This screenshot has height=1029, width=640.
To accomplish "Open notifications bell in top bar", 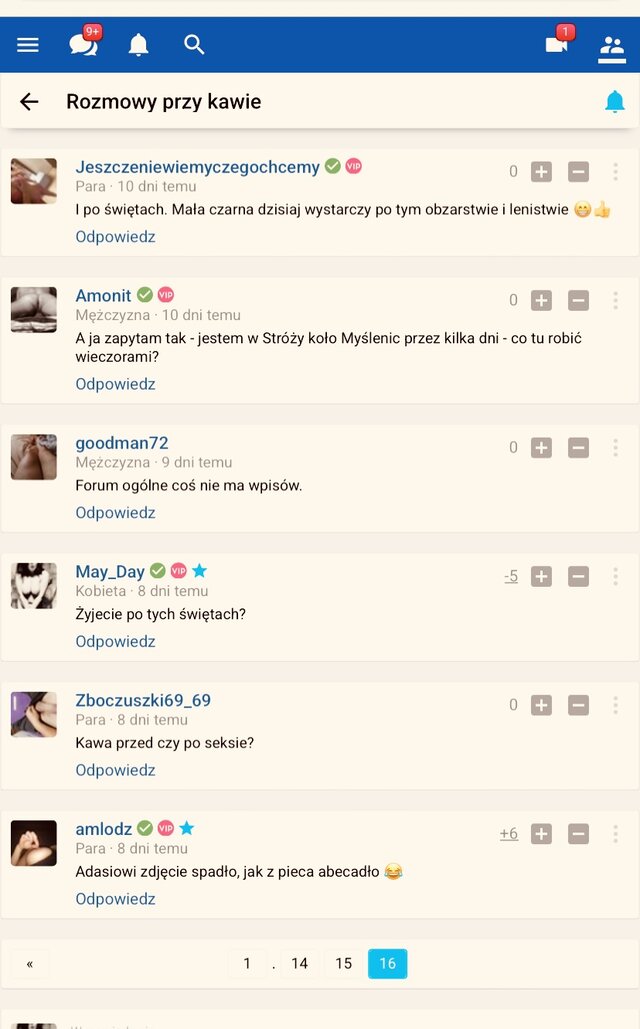I will (x=138, y=45).
